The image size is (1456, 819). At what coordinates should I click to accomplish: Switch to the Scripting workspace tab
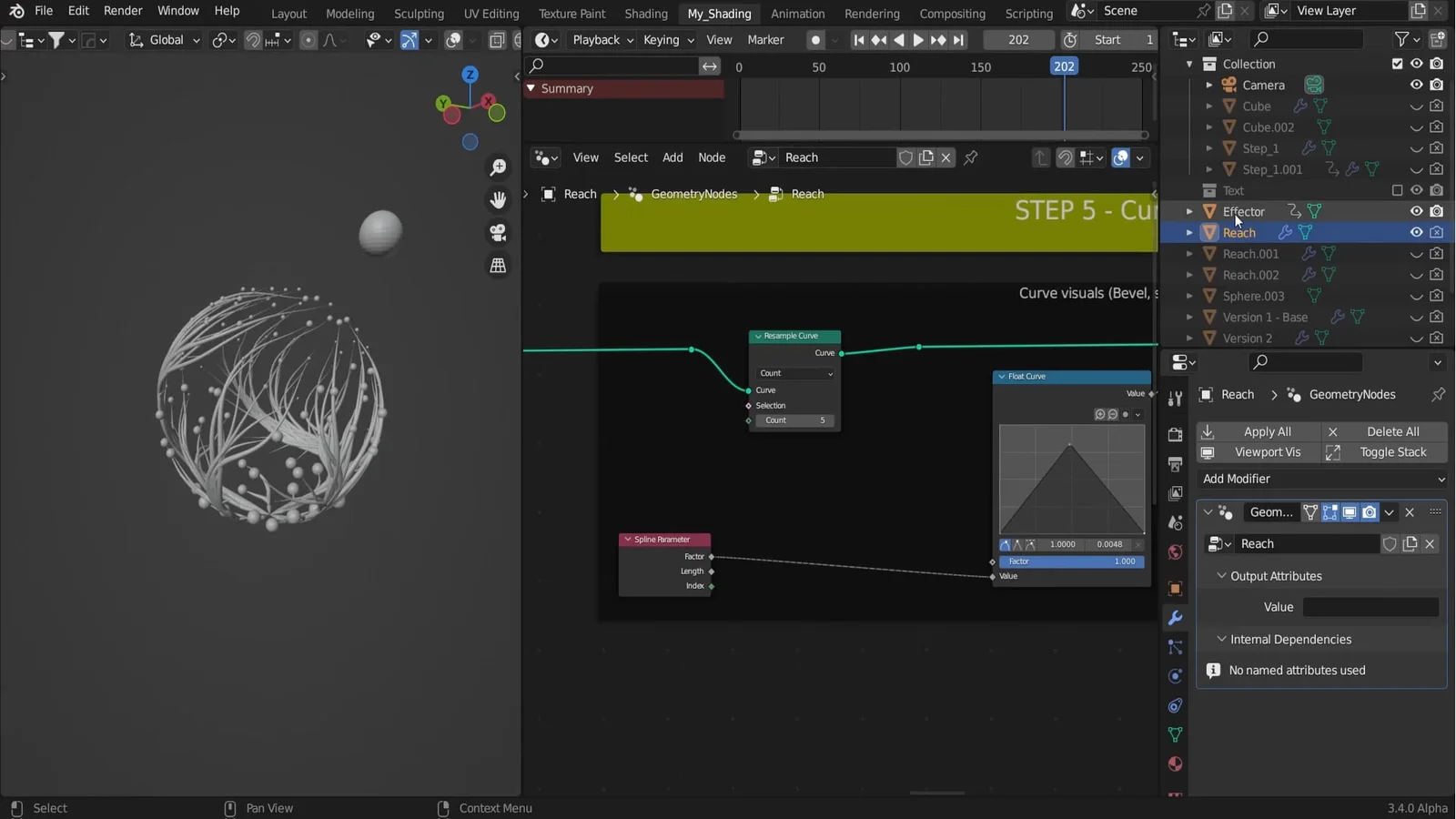pos(1027,14)
